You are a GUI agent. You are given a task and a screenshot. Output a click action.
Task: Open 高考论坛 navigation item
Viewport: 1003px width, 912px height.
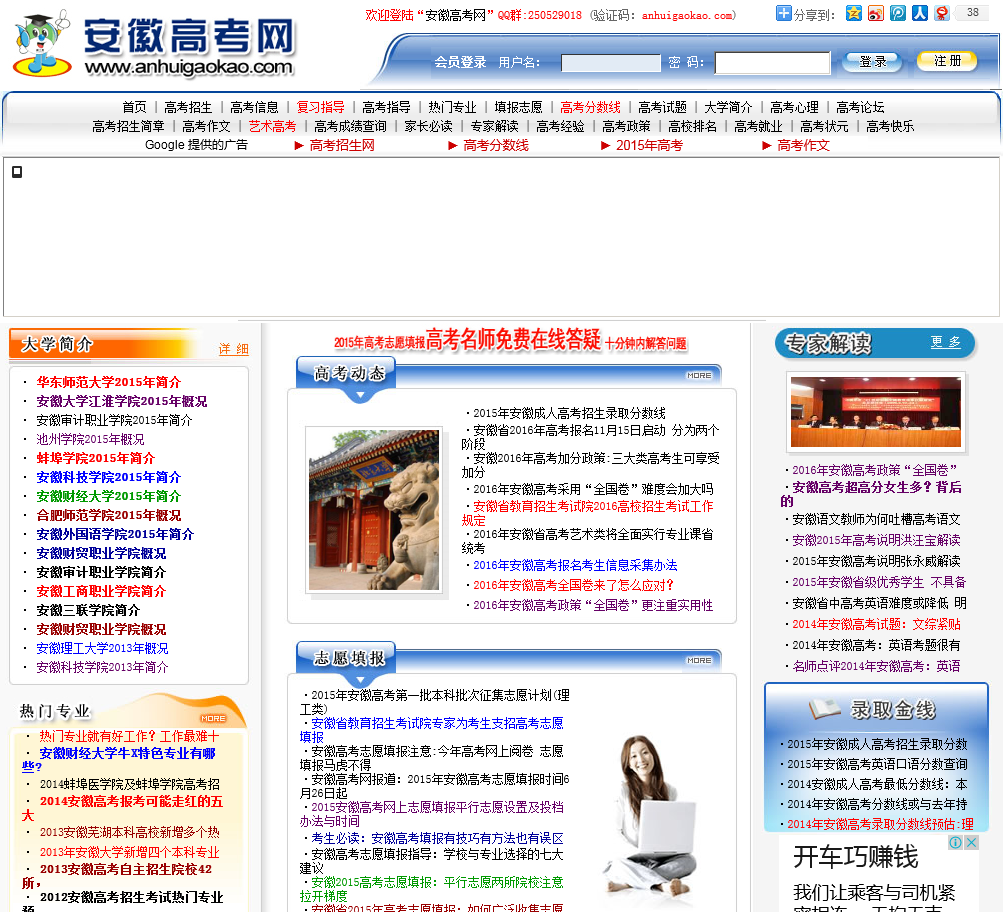[860, 107]
